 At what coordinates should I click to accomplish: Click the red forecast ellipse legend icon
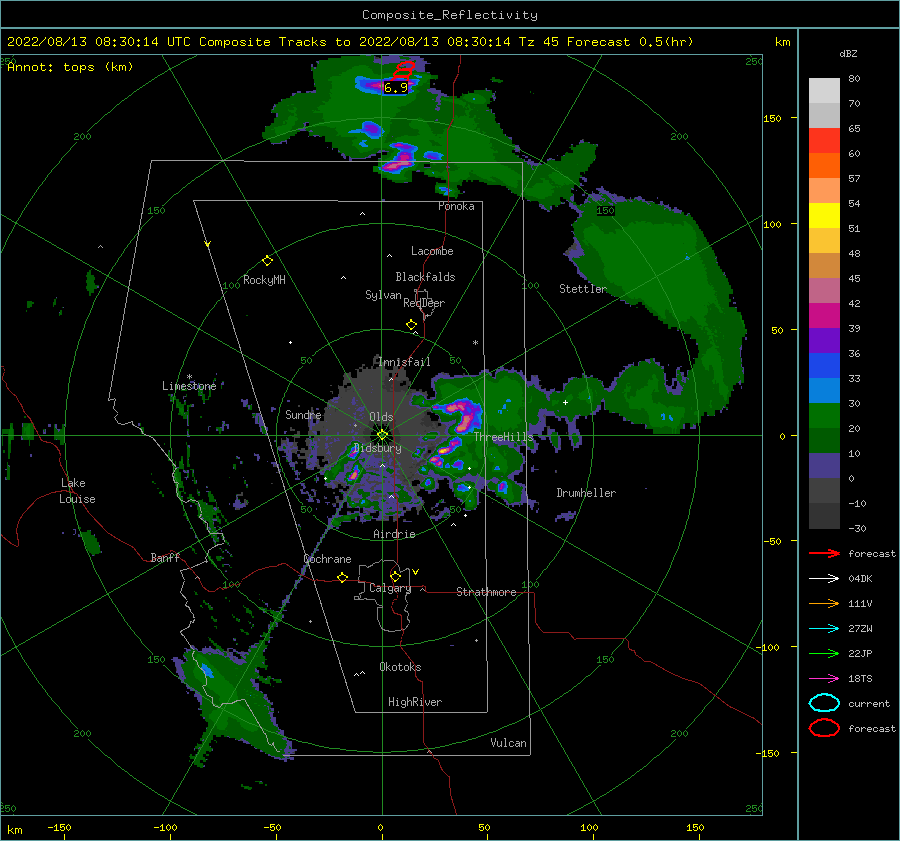(824, 728)
